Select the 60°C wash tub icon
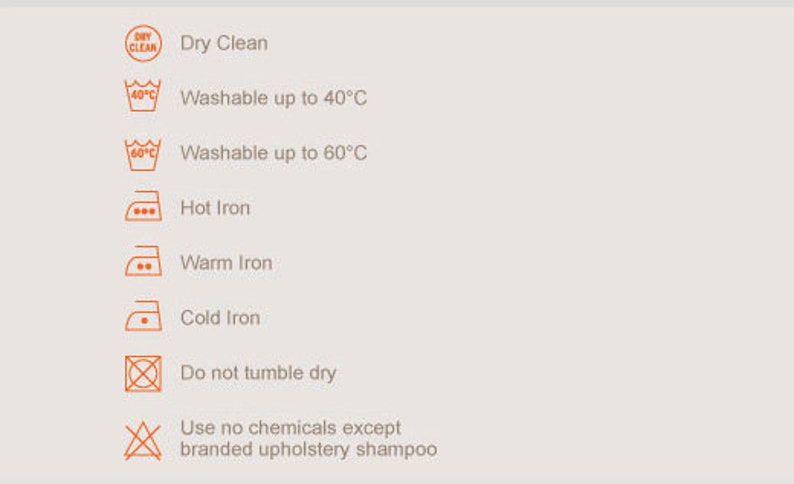794x484 pixels. click(143, 154)
